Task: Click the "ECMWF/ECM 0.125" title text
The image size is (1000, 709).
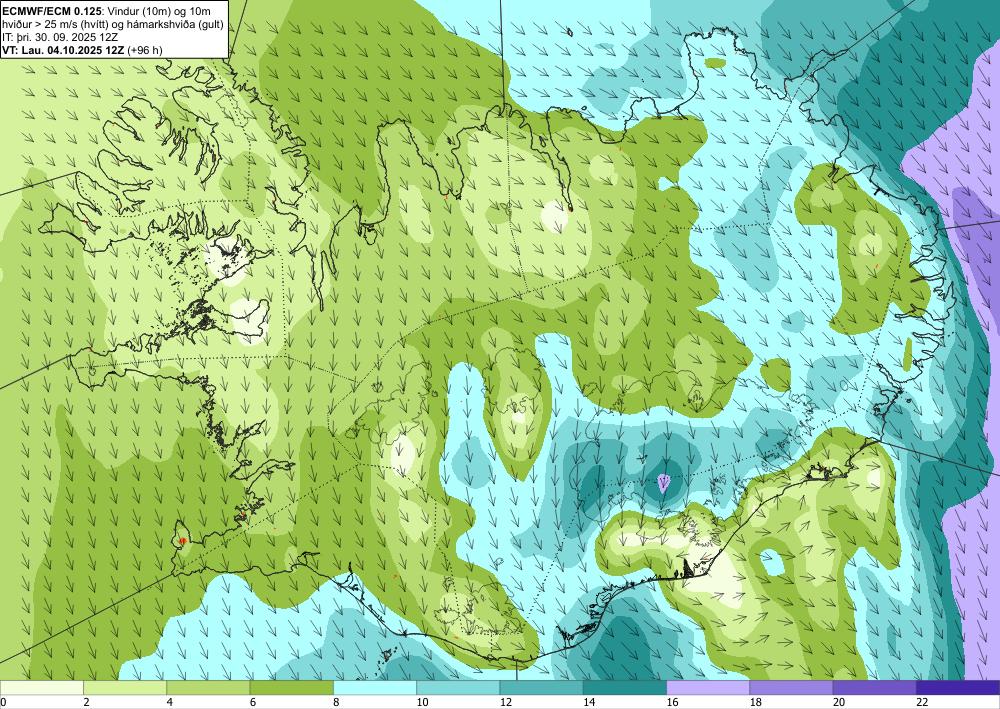Action: pyautogui.click(x=52, y=11)
